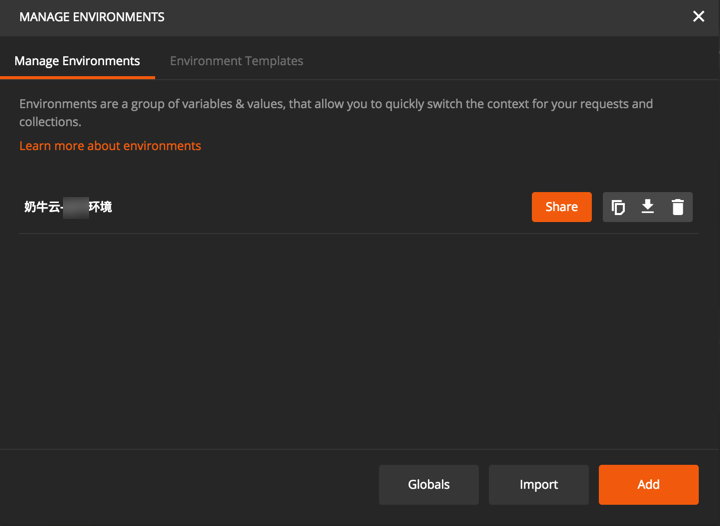Import an environment file
This screenshot has width=720, height=526.
(539, 485)
